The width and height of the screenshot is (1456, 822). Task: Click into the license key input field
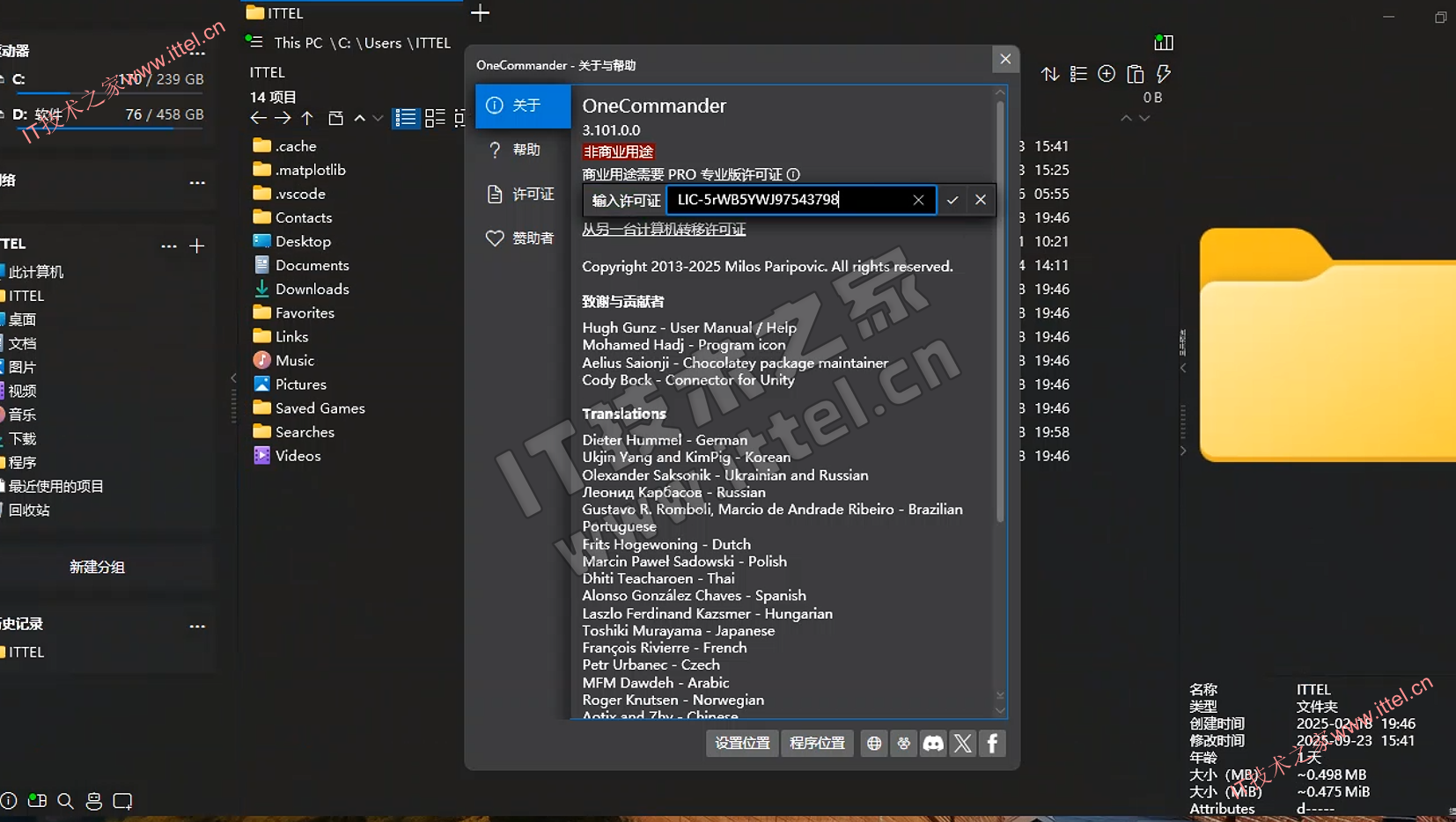coord(788,200)
